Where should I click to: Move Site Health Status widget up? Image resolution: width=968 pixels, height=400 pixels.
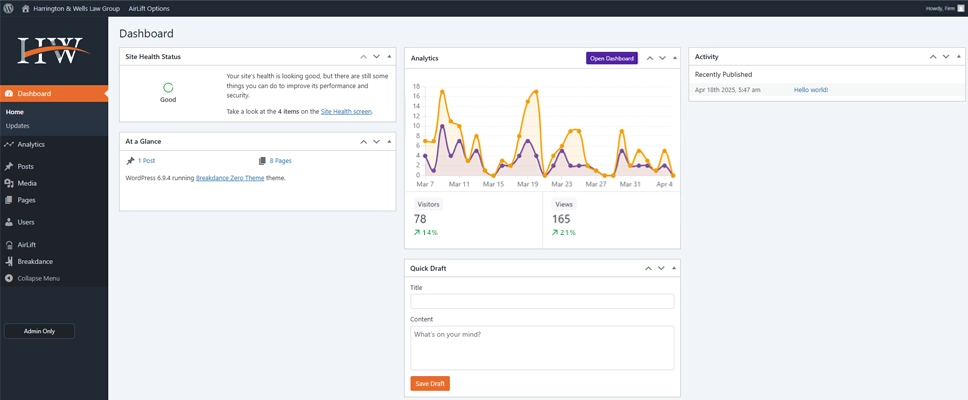[364, 56]
